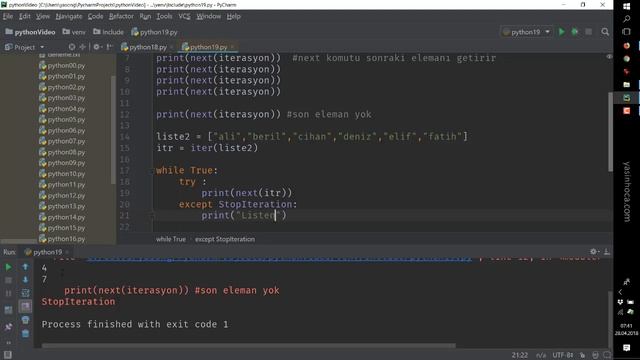Click venv breadcrumb in navigation bar

[x=74, y=32]
